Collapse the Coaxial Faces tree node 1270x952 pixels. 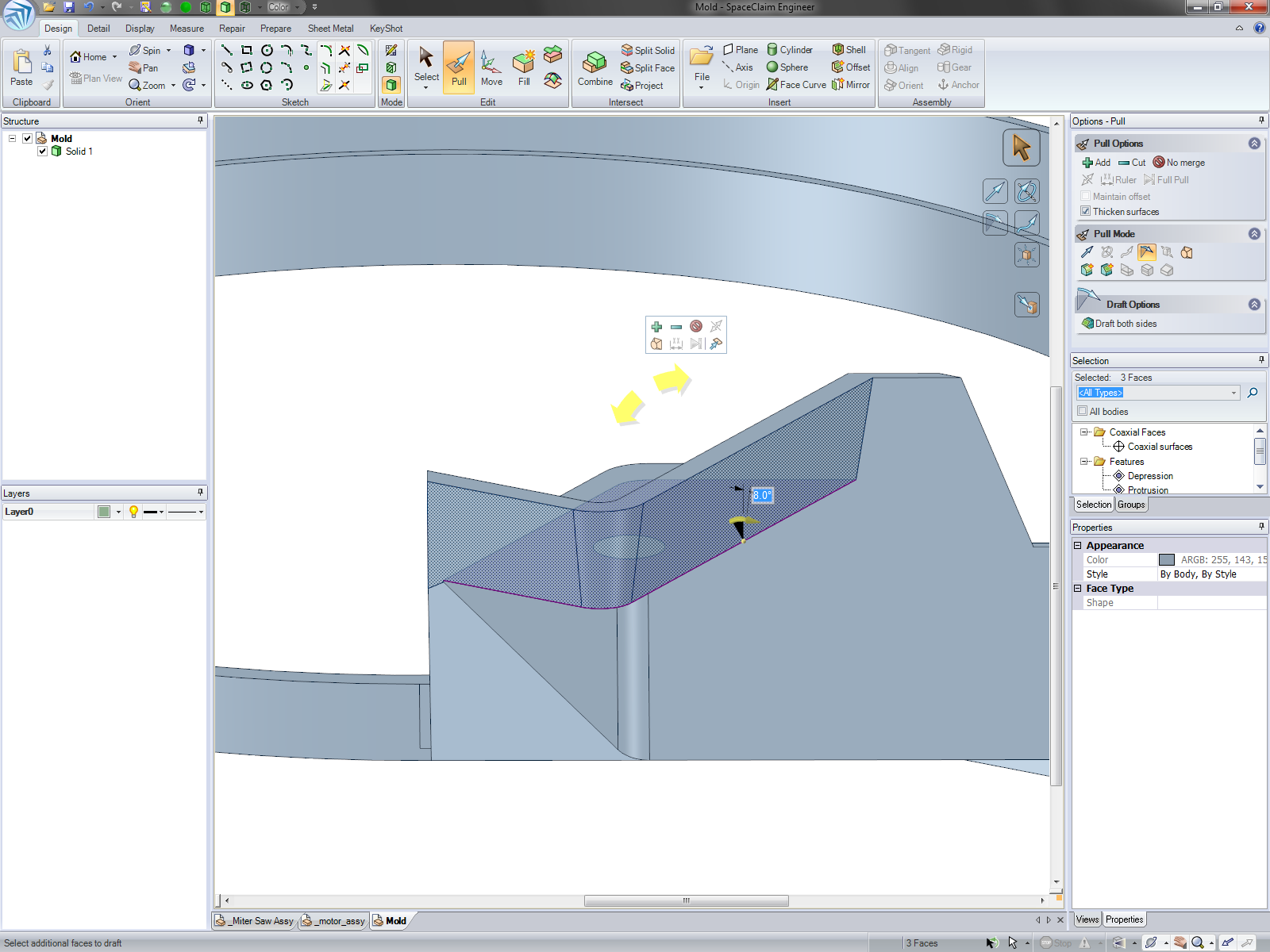1084,432
